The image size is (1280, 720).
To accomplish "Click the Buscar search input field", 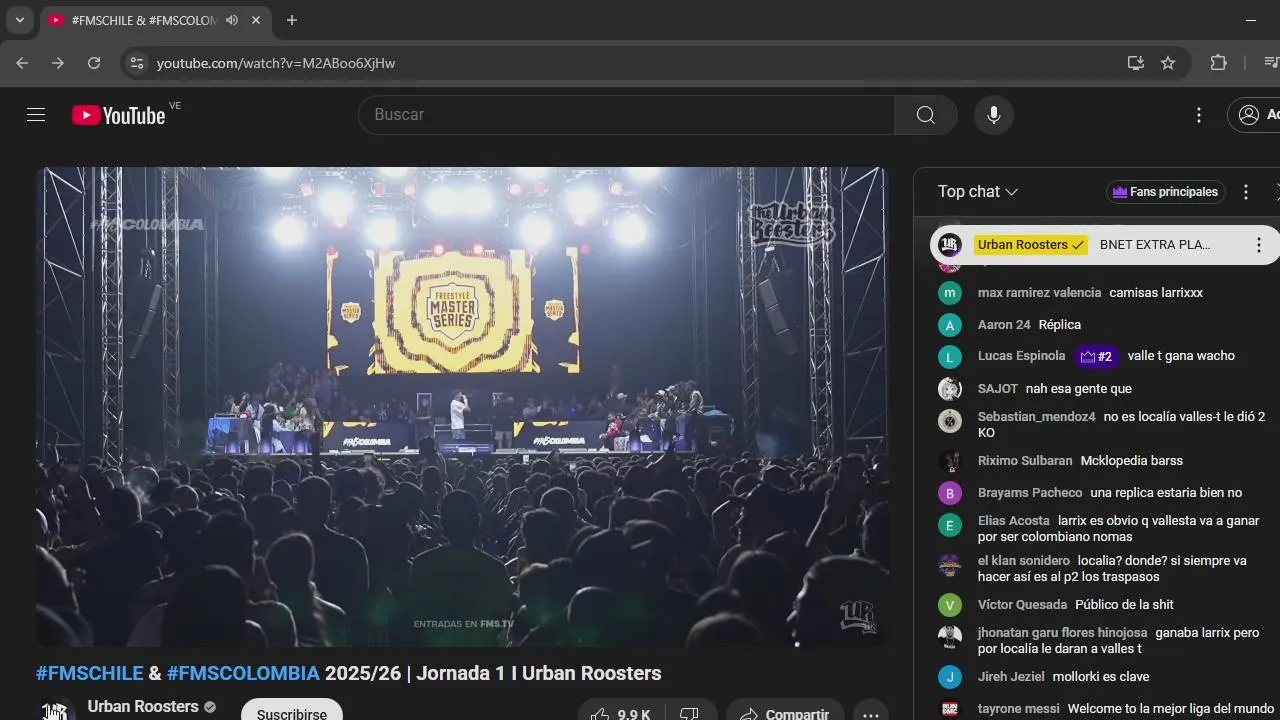I will [626, 115].
